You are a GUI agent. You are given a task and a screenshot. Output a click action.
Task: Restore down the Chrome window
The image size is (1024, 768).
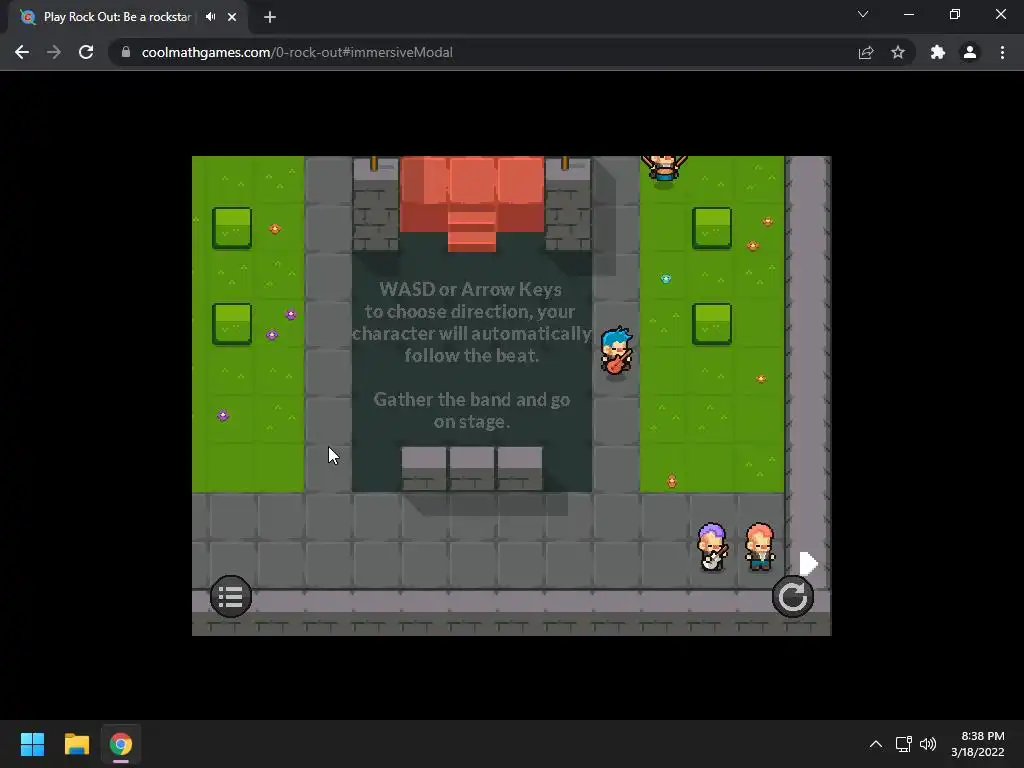[x=955, y=14]
